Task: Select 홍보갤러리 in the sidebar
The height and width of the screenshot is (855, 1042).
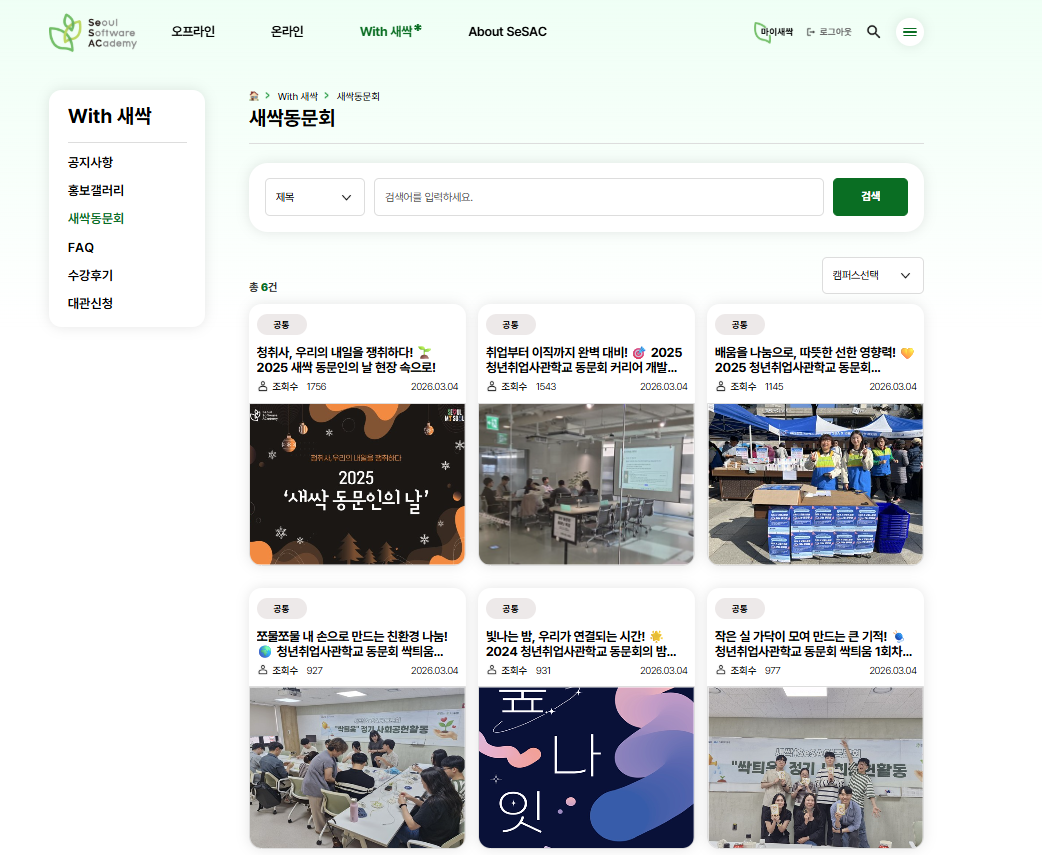Action: click(x=96, y=190)
